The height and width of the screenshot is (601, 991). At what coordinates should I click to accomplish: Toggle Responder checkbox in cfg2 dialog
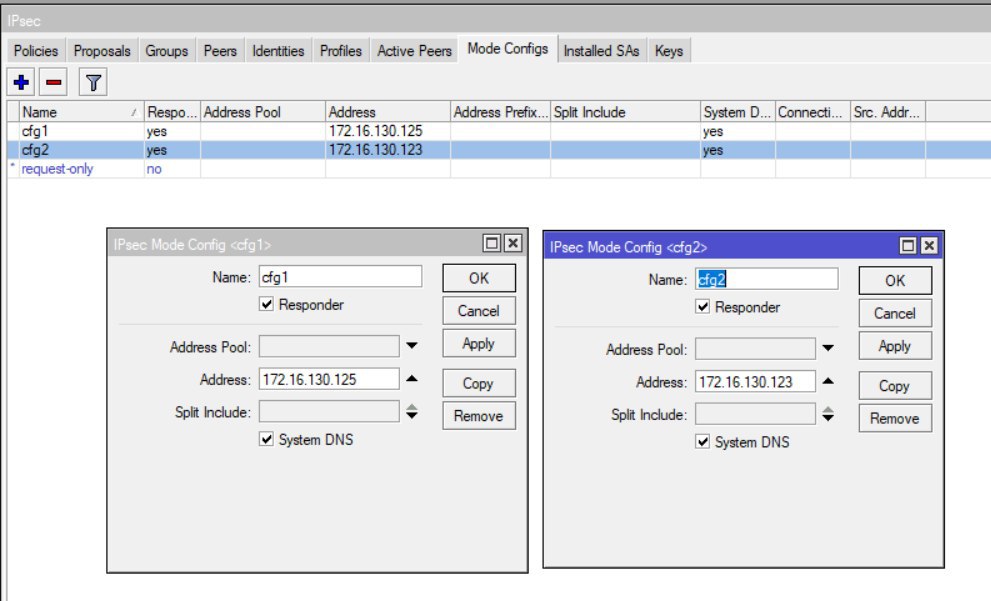pyautogui.click(x=702, y=307)
